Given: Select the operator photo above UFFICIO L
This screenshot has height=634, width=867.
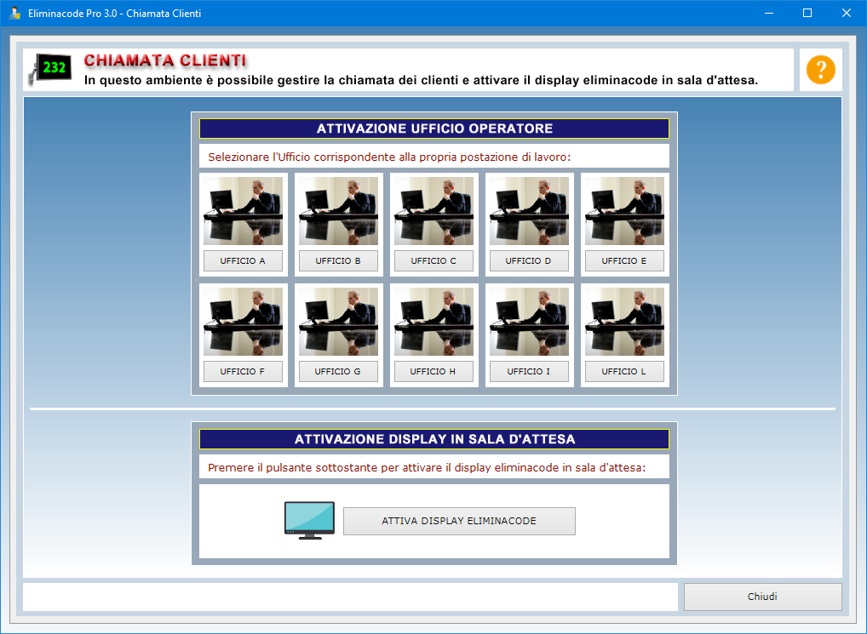Looking at the screenshot, I should coord(625,321).
